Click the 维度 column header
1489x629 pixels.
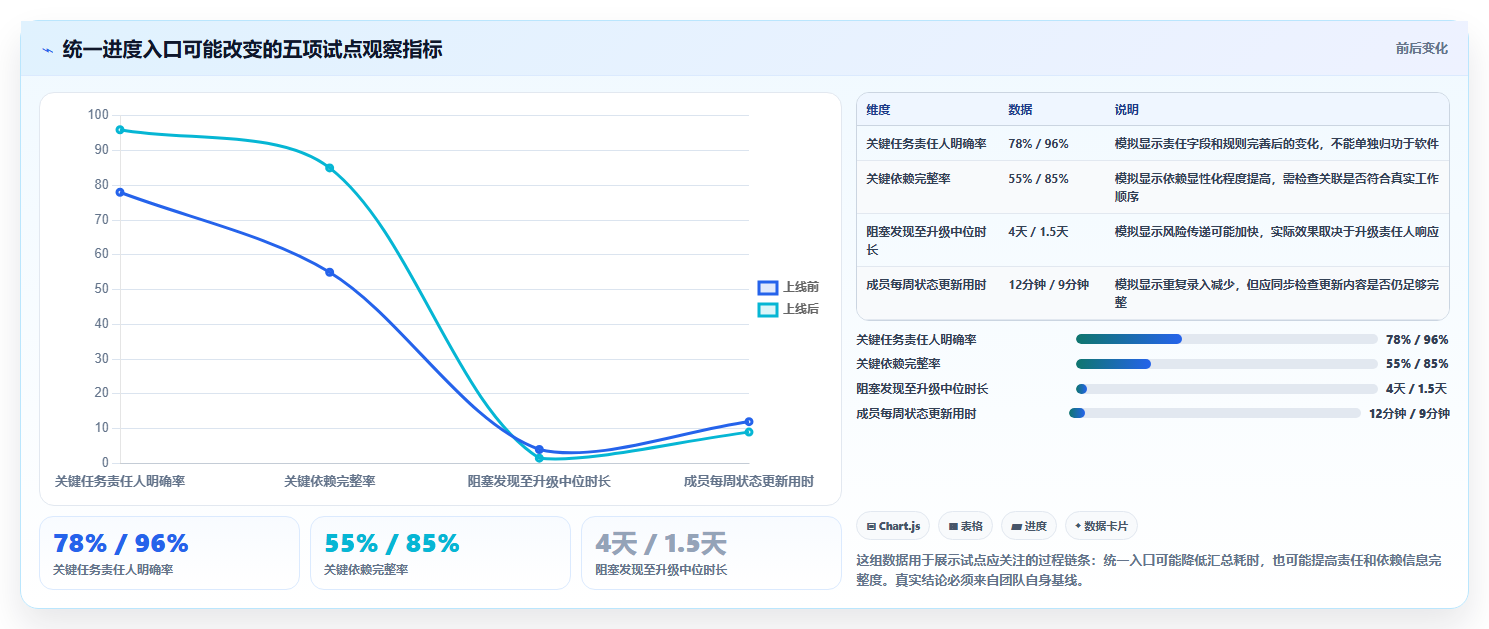point(878,110)
